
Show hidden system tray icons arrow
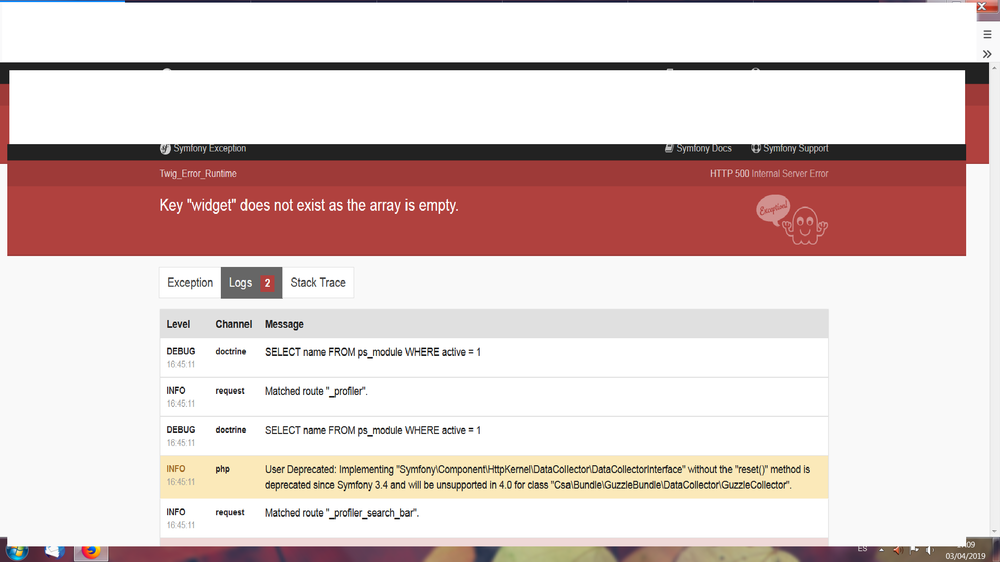[x=881, y=550]
